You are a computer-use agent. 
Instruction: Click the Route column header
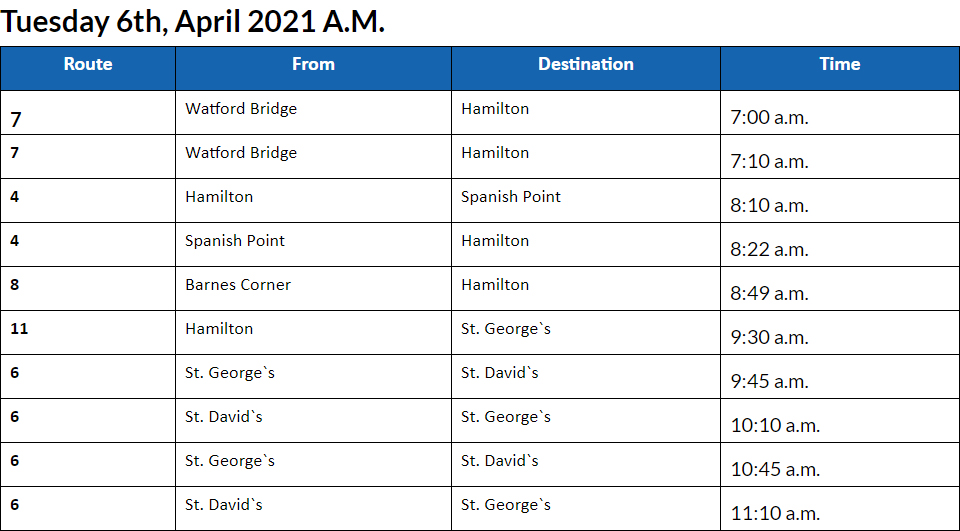88,64
